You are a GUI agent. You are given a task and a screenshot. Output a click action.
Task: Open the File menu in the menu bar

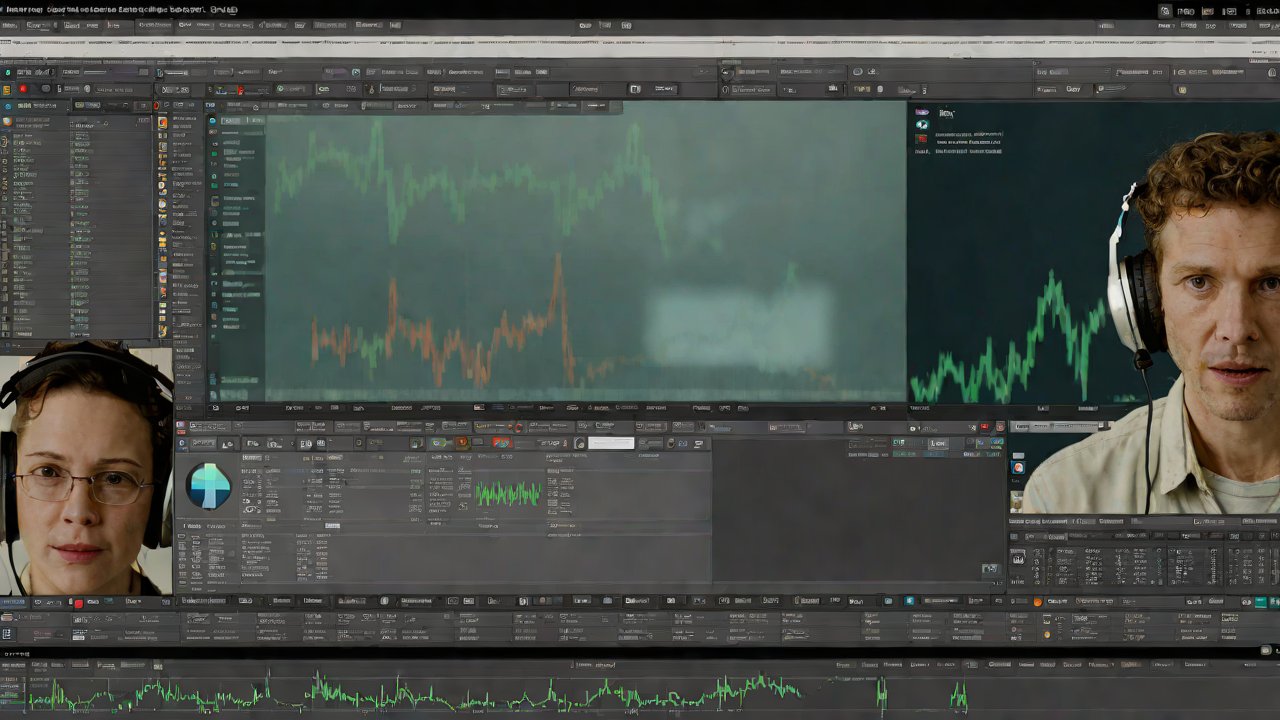click(x=8, y=25)
